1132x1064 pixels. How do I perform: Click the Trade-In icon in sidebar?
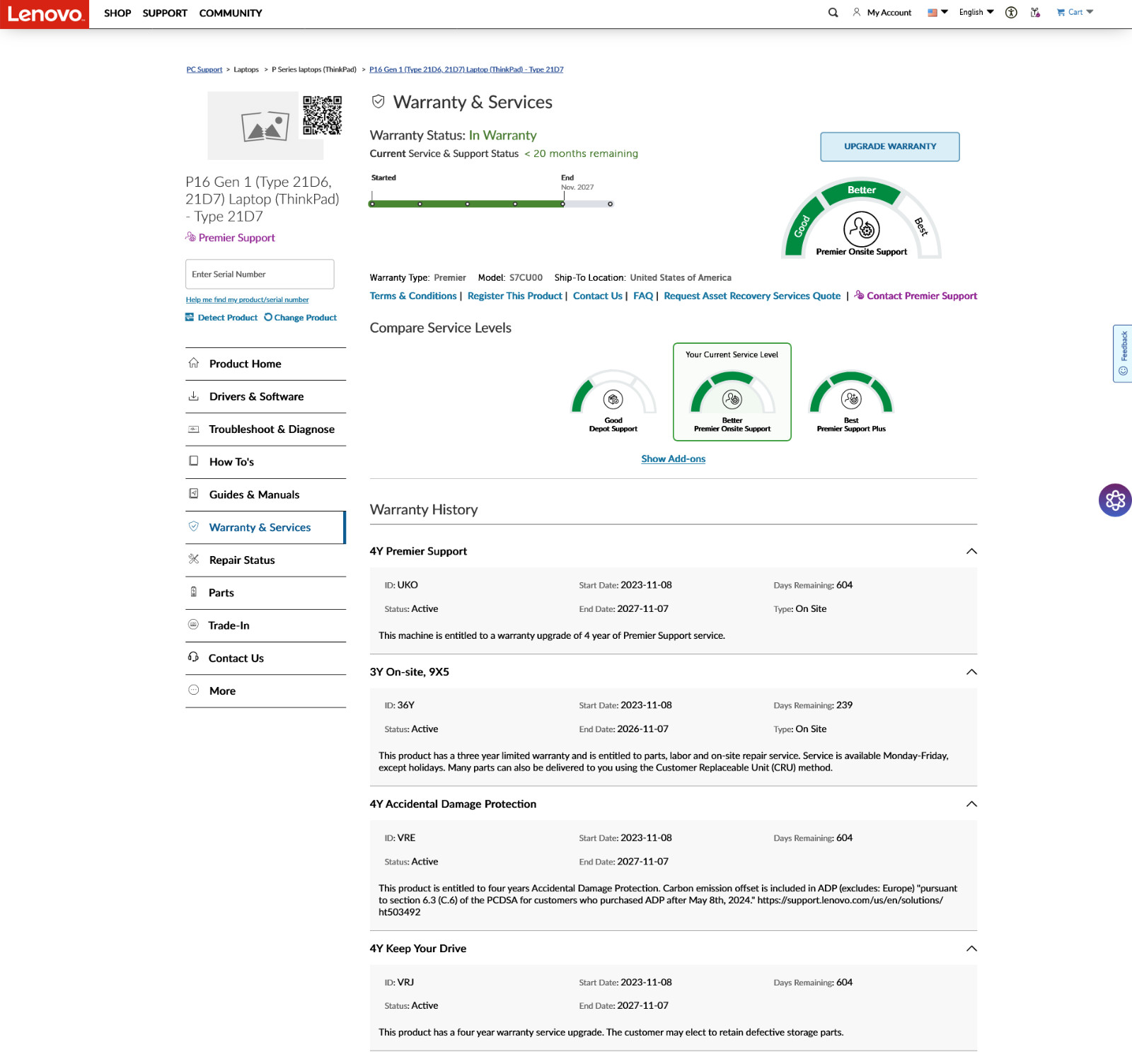click(194, 625)
